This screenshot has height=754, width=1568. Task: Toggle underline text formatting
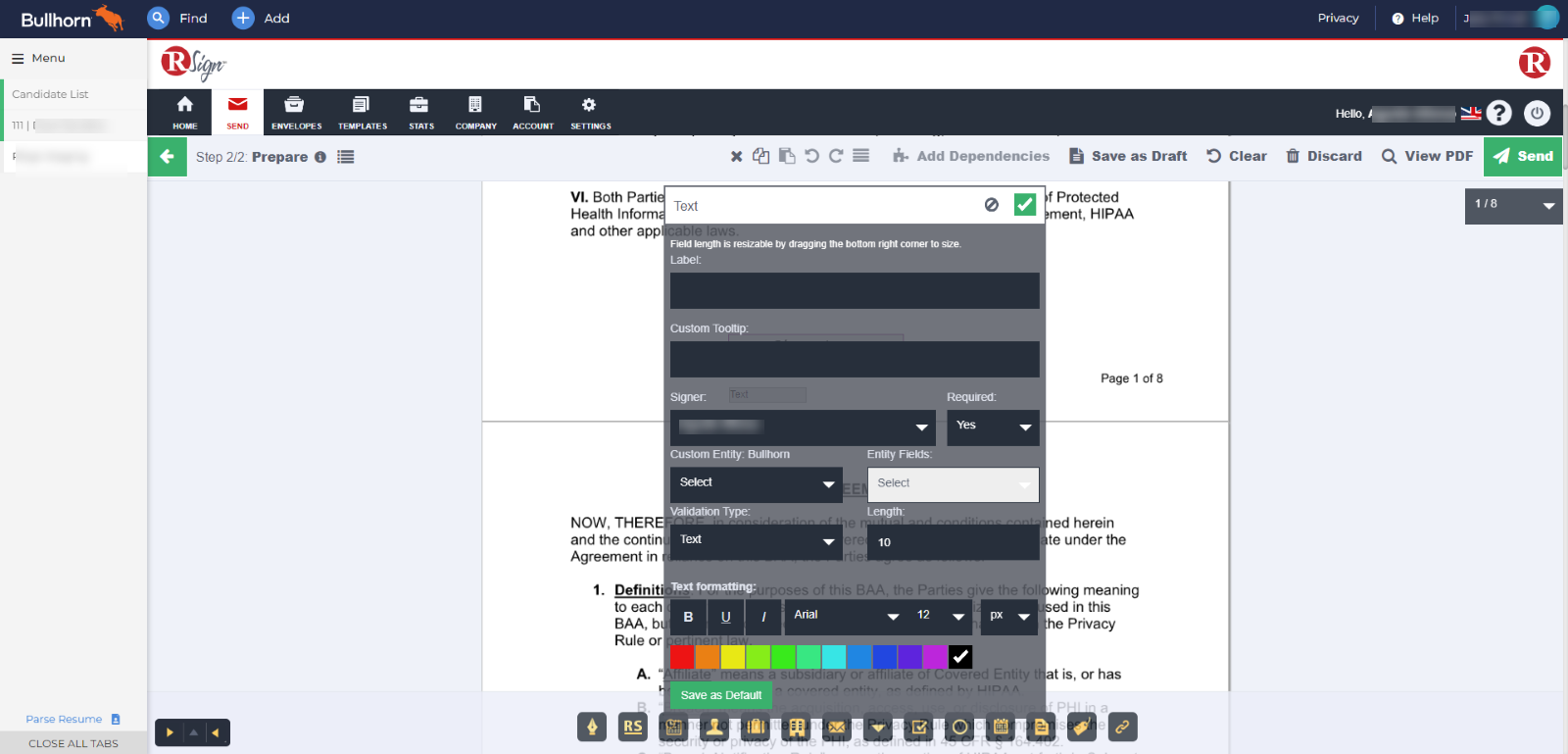pos(726,617)
